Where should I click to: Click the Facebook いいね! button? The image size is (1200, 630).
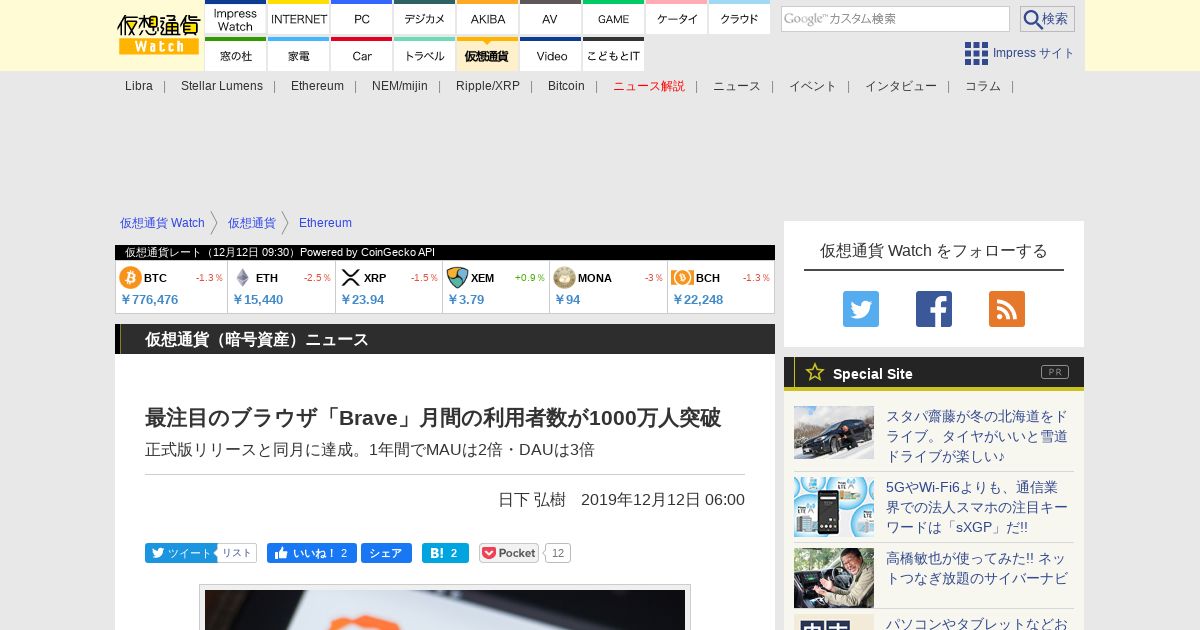(x=311, y=553)
